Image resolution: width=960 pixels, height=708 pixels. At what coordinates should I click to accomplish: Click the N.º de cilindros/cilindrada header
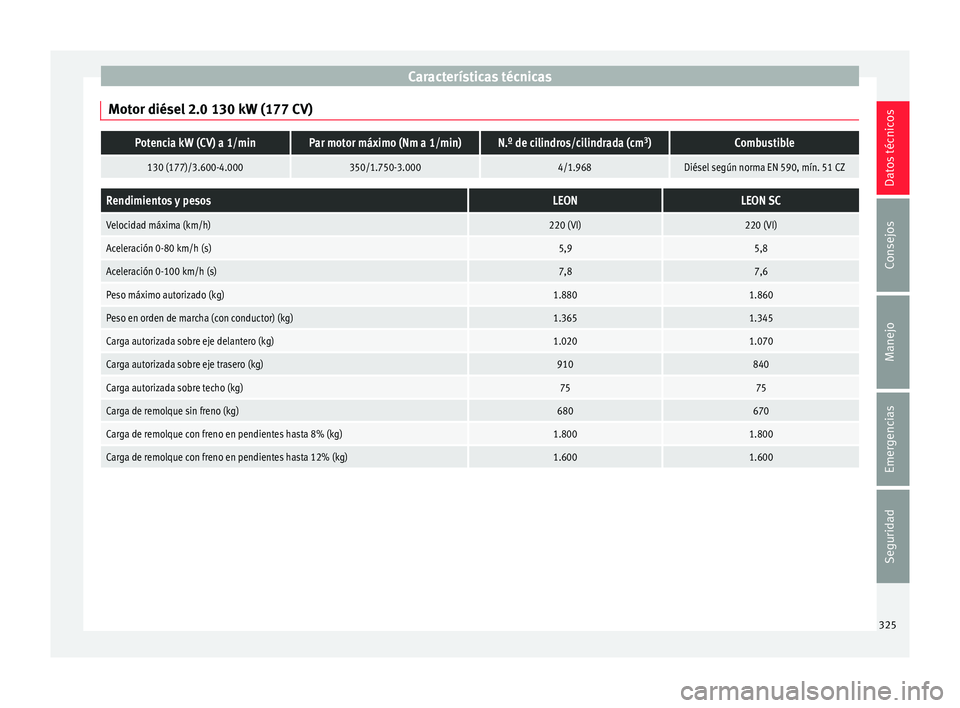[574, 143]
